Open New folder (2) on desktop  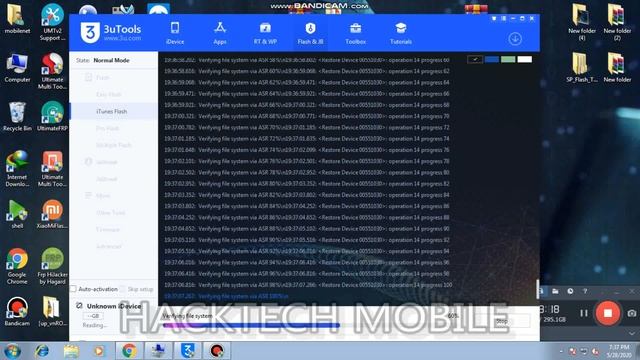pyautogui.click(x=617, y=22)
